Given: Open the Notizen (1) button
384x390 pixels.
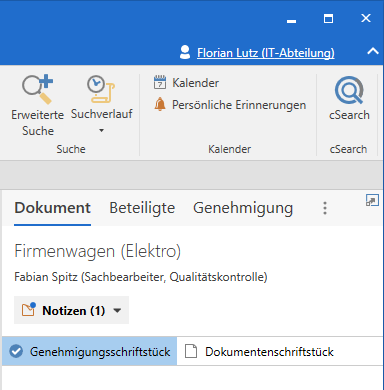Looking at the screenshot, I should point(71,310).
